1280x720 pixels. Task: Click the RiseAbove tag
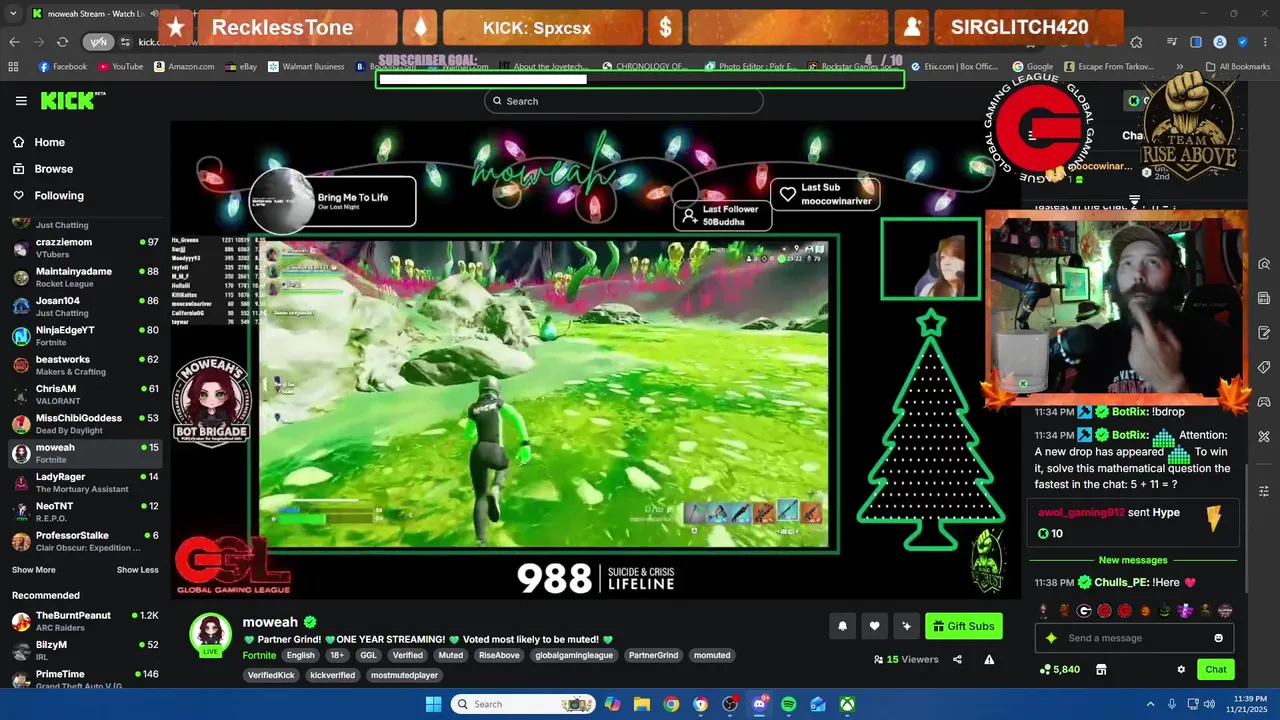(499, 655)
